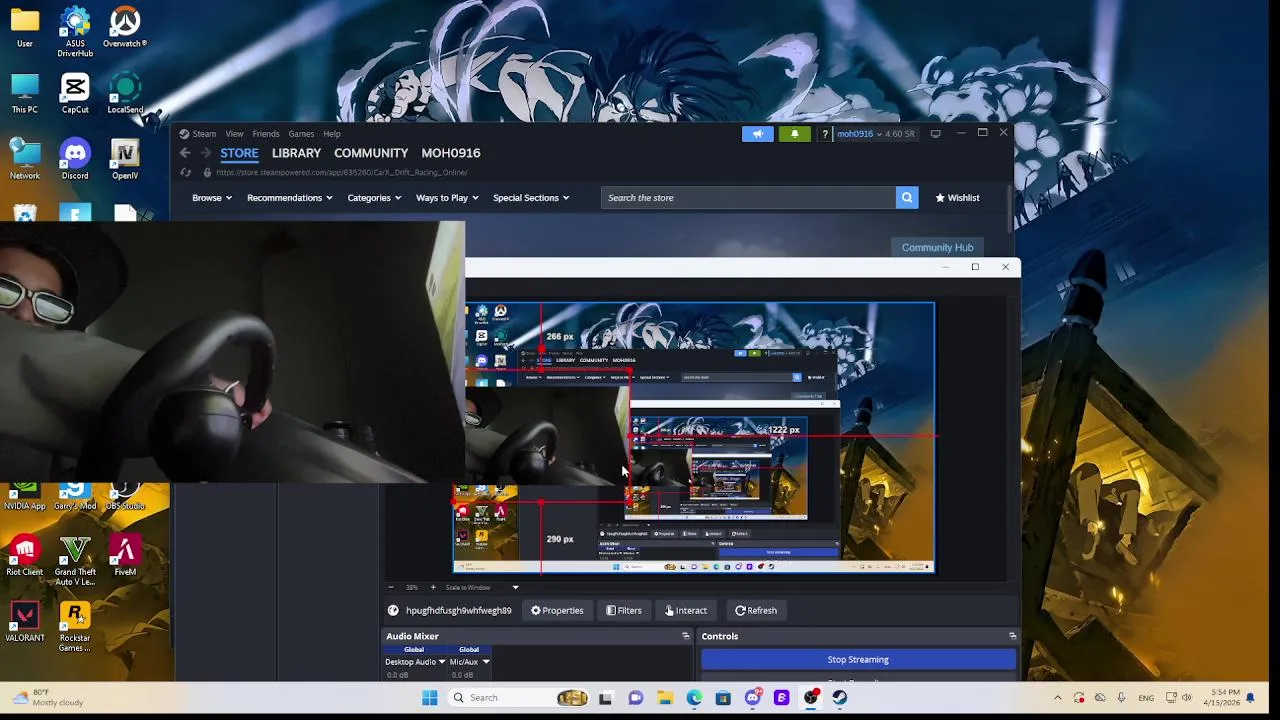The image size is (1280, 720).
Task: Expand Recommendations dropdown in Steam store
Action: point(290,198)
